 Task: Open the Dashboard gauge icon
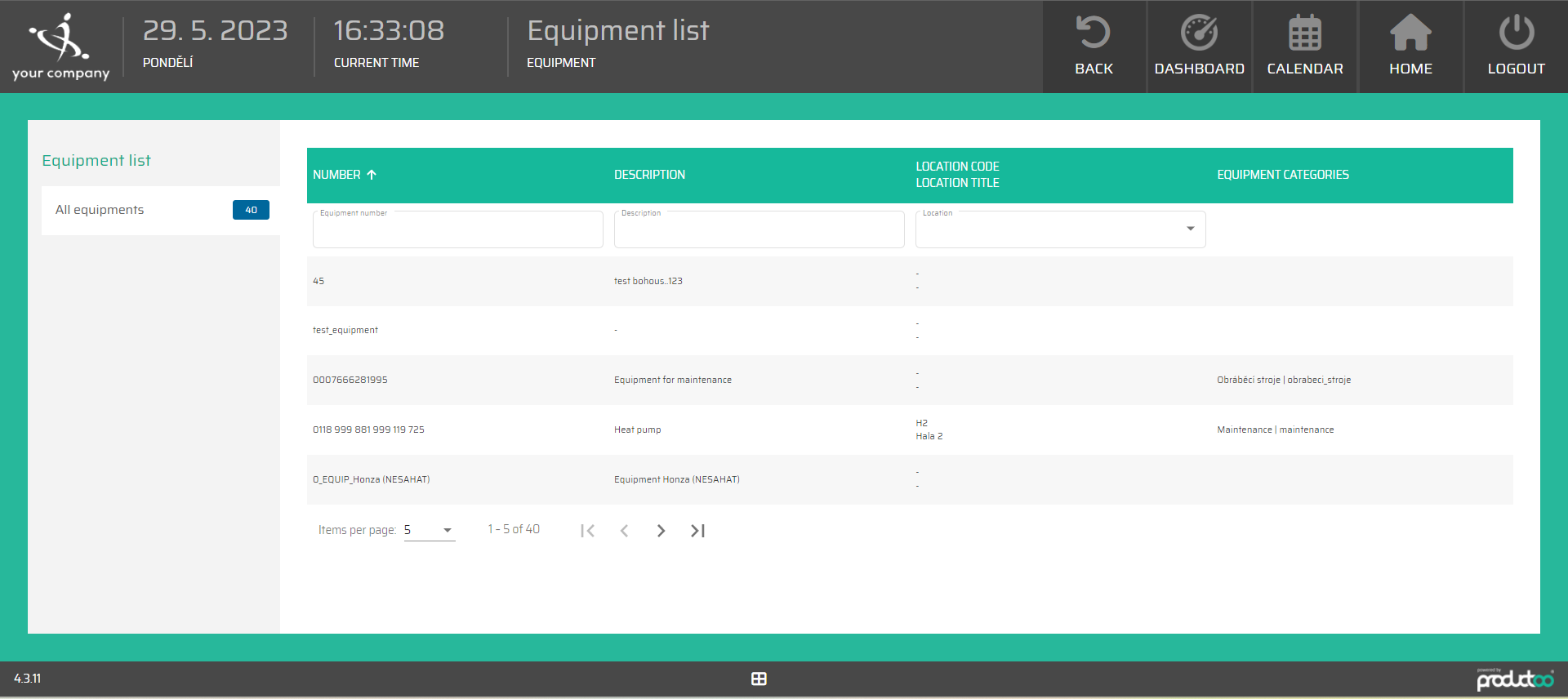coord(1199,33)
